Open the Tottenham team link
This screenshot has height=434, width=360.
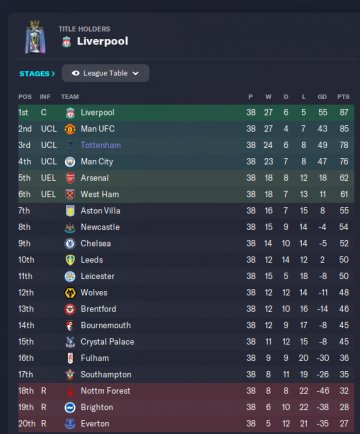click(x=101, y=145)
